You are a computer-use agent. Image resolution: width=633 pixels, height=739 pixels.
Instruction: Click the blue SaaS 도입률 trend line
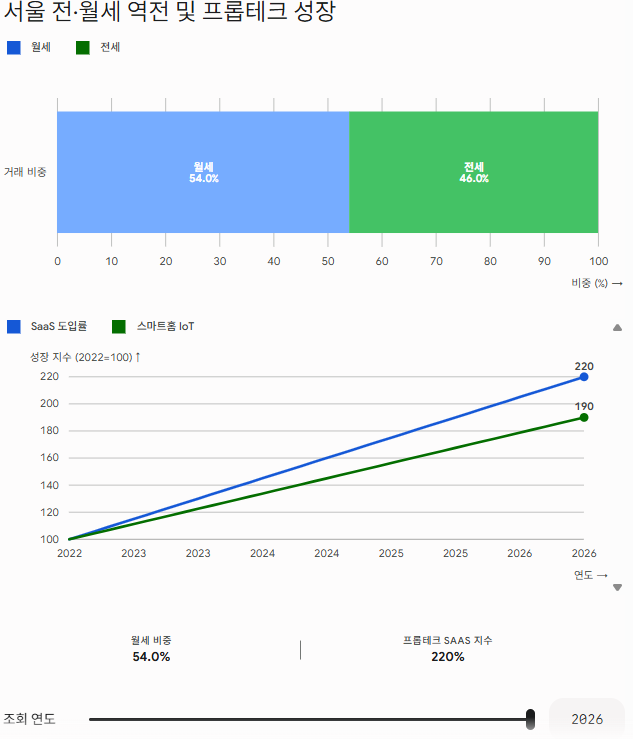pyautogui.click(x=327, y=458)
